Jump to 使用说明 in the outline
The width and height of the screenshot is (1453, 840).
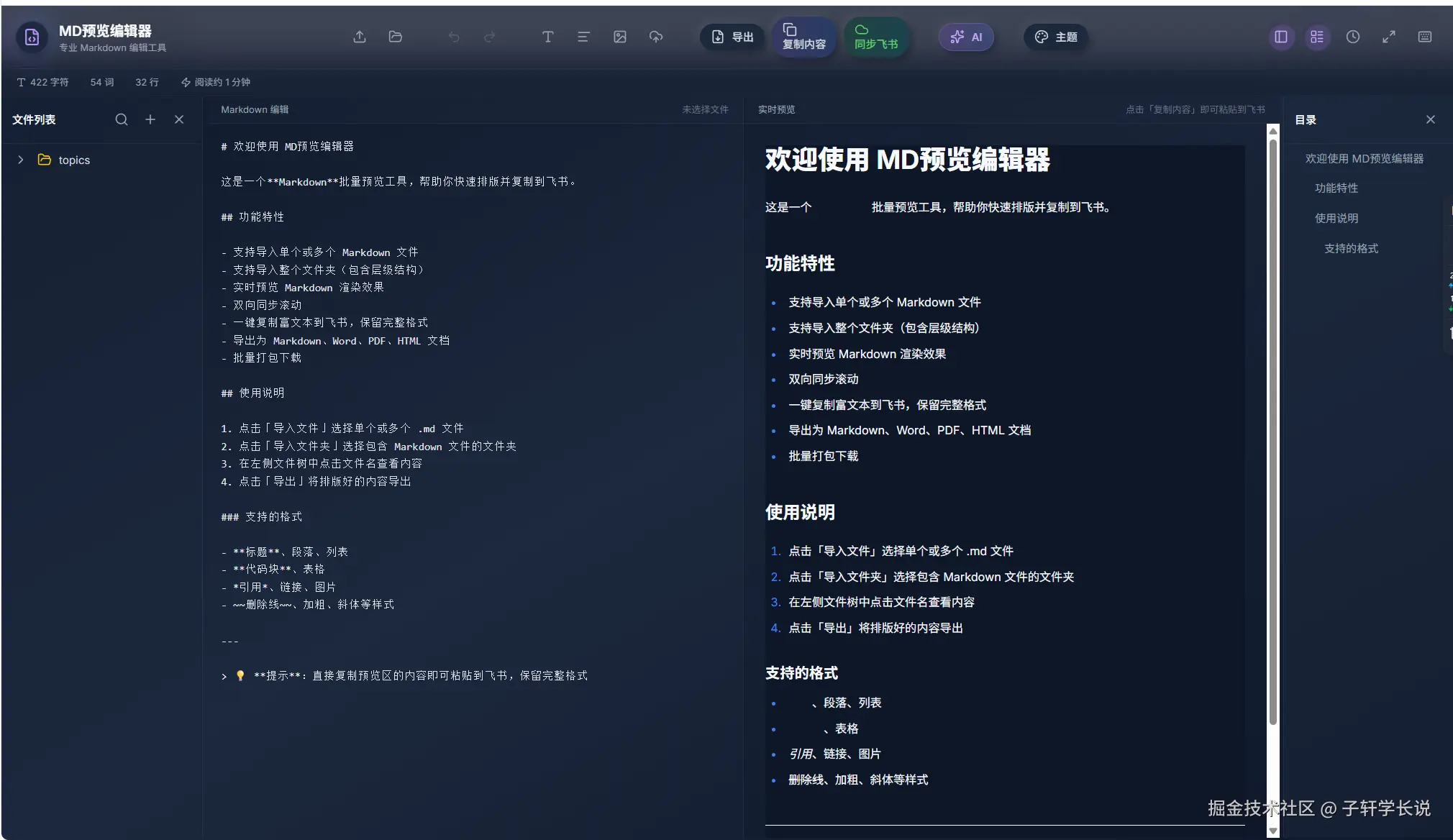click(x=1336, y=218)
